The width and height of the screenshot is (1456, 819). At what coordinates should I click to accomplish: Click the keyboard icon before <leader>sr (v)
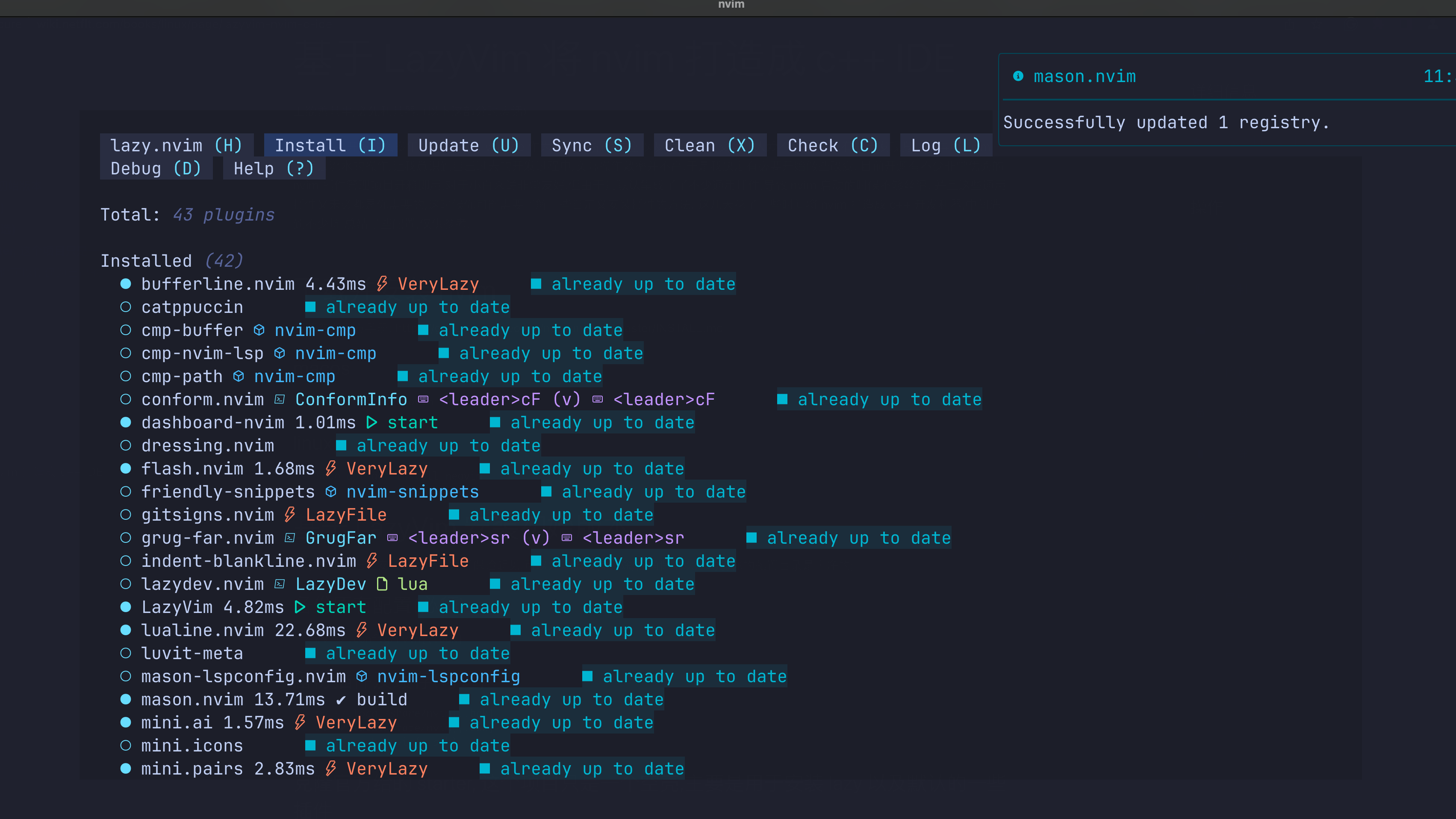(392, 538)
